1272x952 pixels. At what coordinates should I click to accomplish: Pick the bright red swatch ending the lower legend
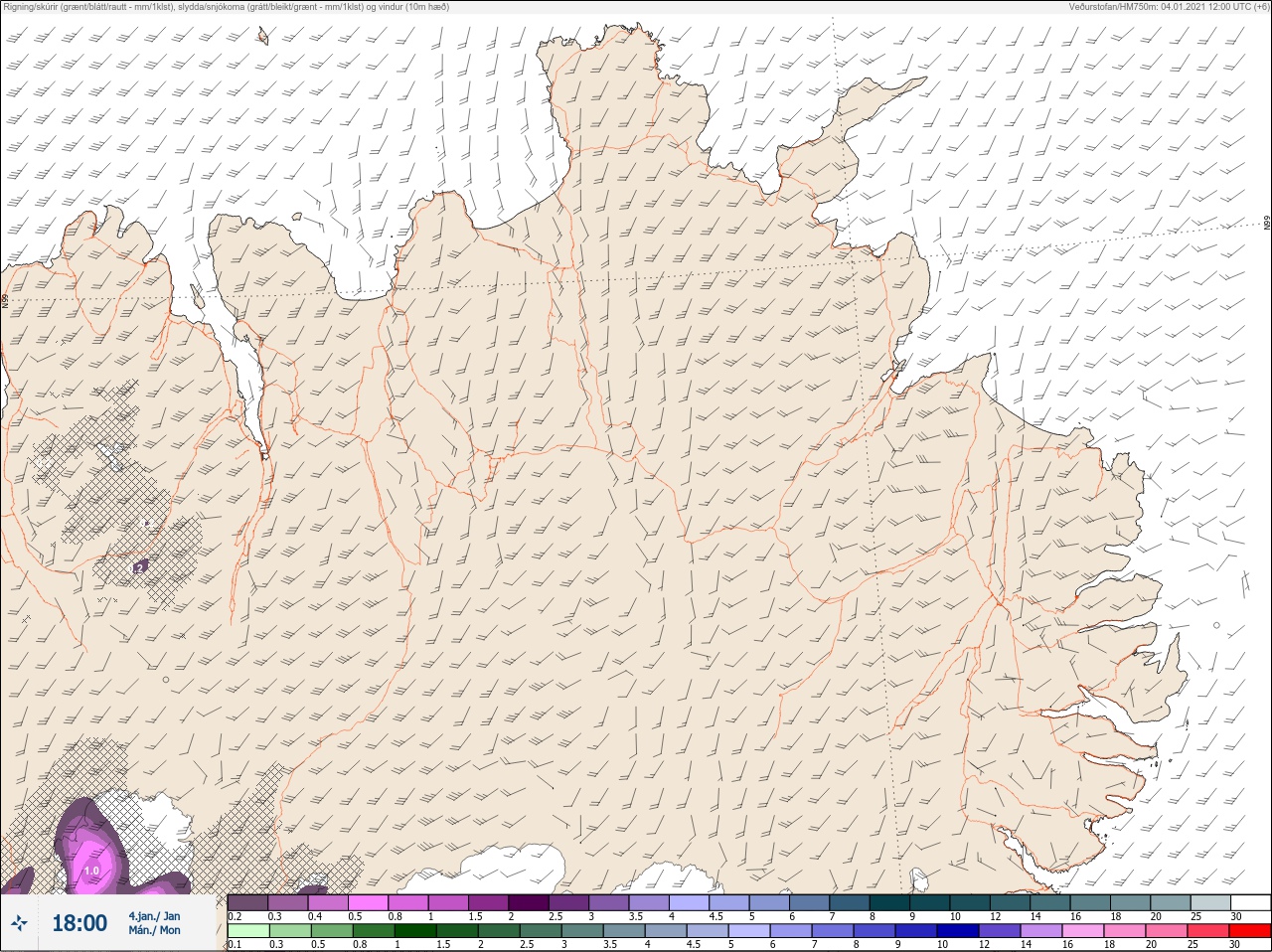point(1250,931)
